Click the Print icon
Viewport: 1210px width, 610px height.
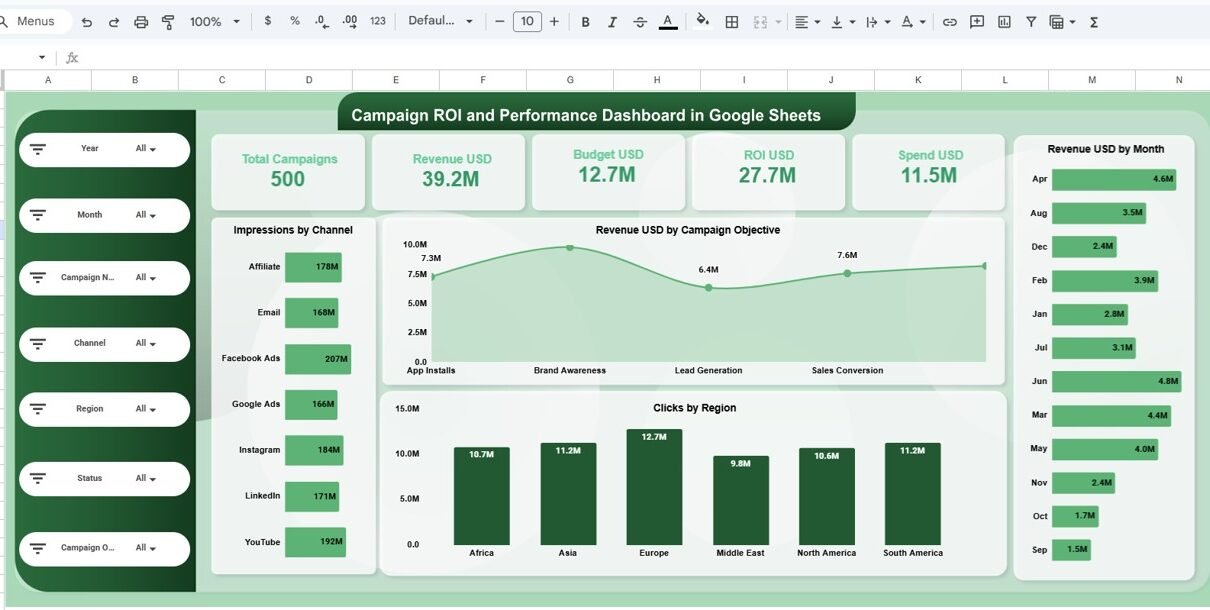click(141, 22)
